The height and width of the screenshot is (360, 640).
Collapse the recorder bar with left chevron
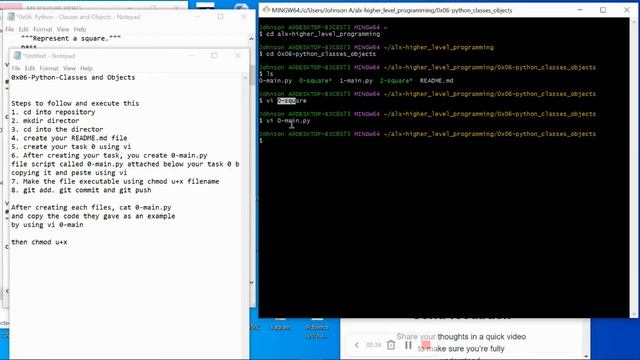pos(357,345)
